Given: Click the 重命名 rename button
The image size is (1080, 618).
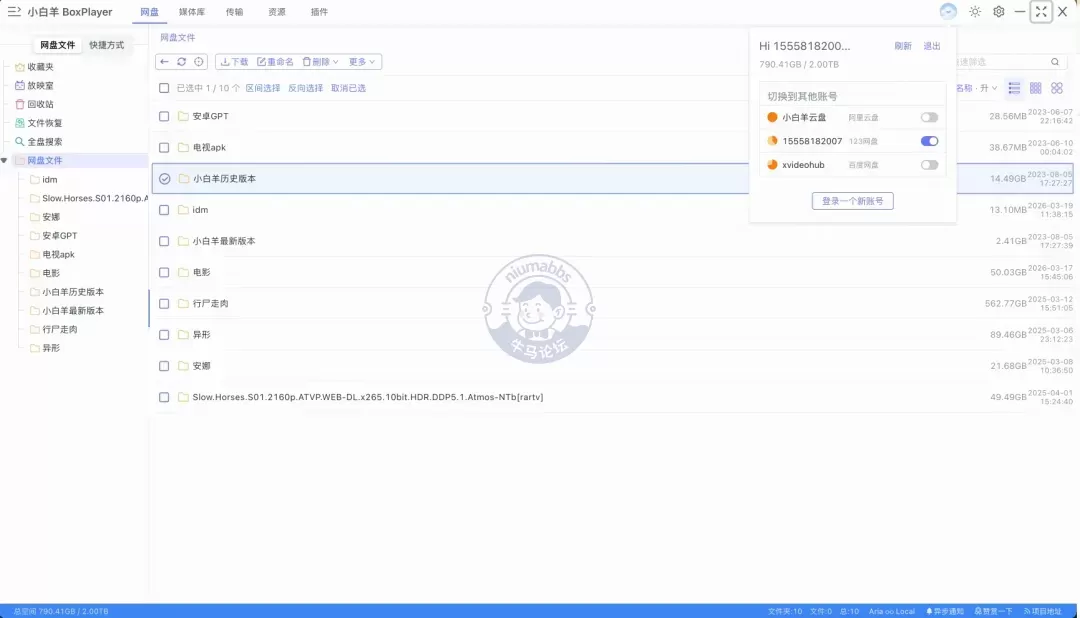Looking at the screenshot, I should (276, 61).
